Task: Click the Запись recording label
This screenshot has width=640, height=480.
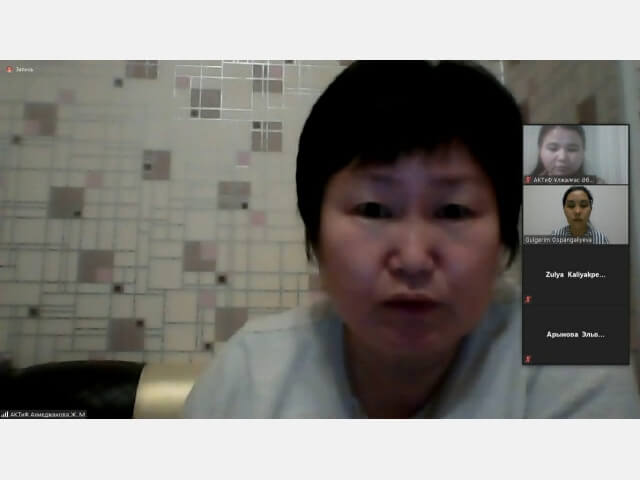Action: pyautogui.click(x=24, y=70)
